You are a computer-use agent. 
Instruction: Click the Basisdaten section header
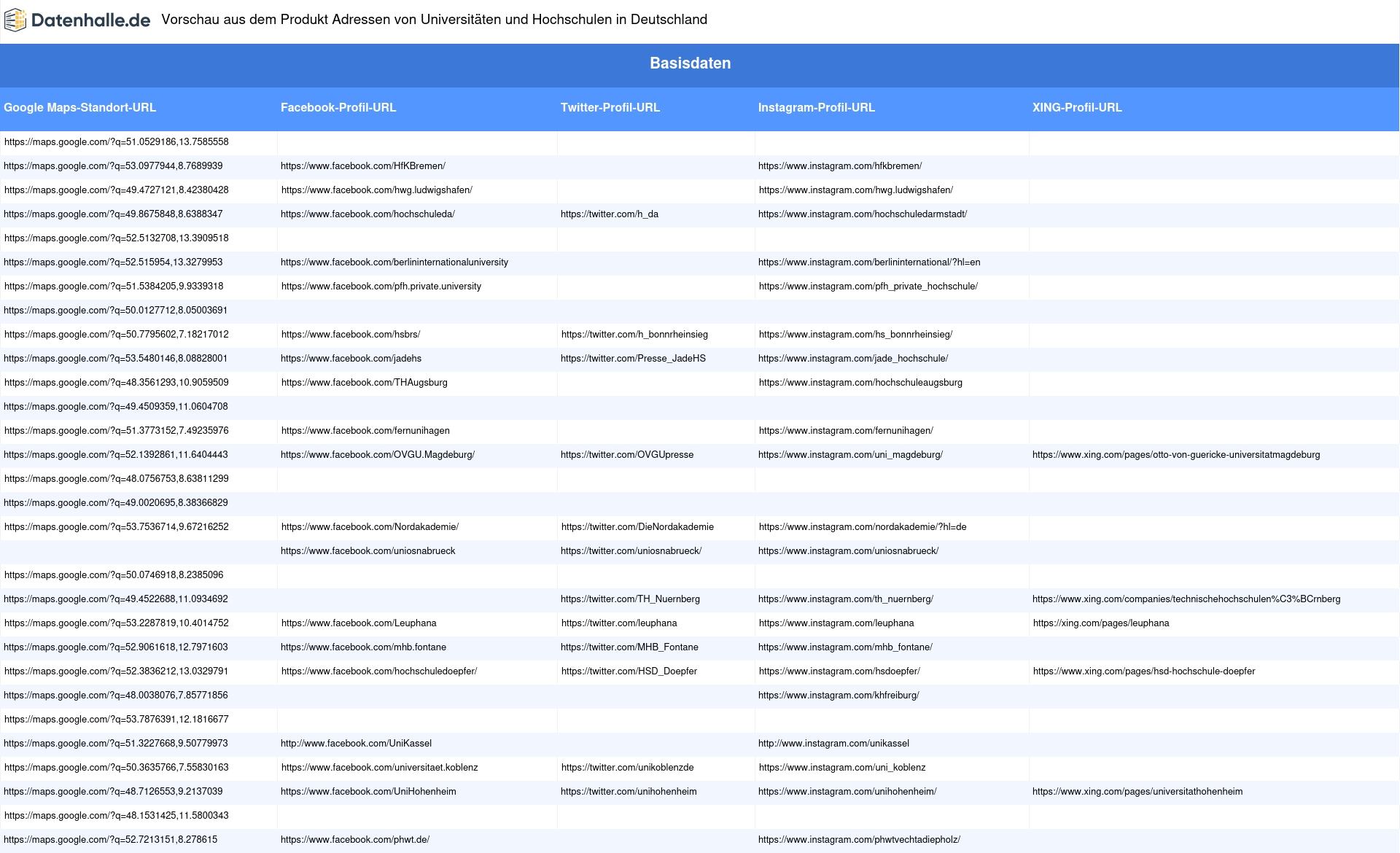click(690, 63)
